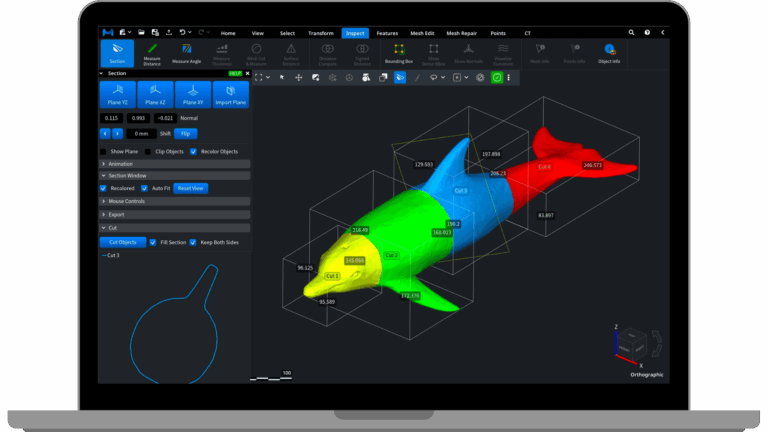Screen dimensions: 768x432
Task: Uncheck the Recolor Objects checkbox
Action: pos(193,151)
